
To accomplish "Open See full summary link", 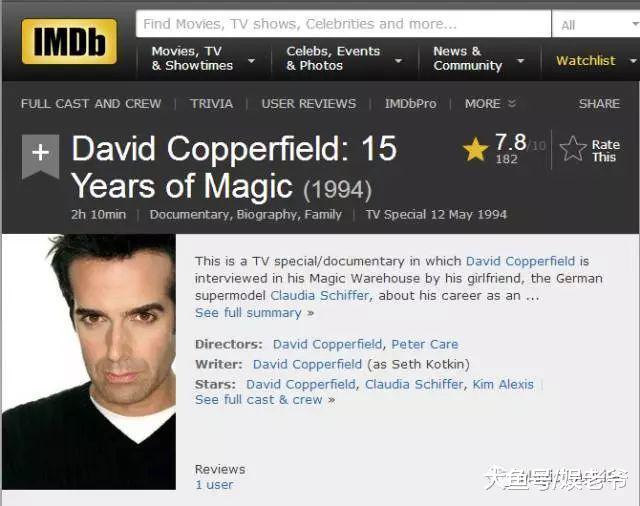I will [x=254, y=313].
